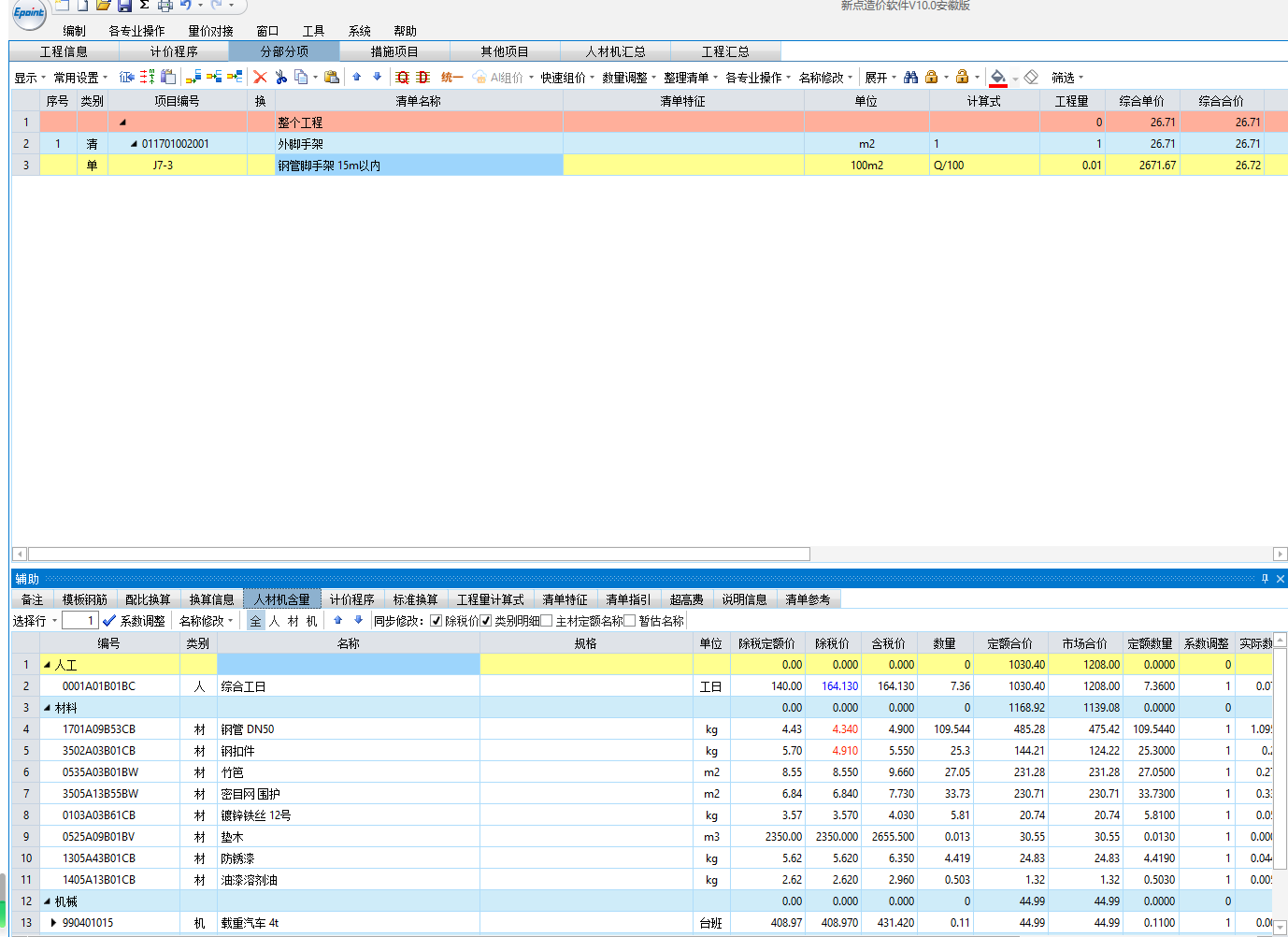Pin the 辅助 panel
This screenshot has height=937, width=1288.
(x=1265, y=579)
